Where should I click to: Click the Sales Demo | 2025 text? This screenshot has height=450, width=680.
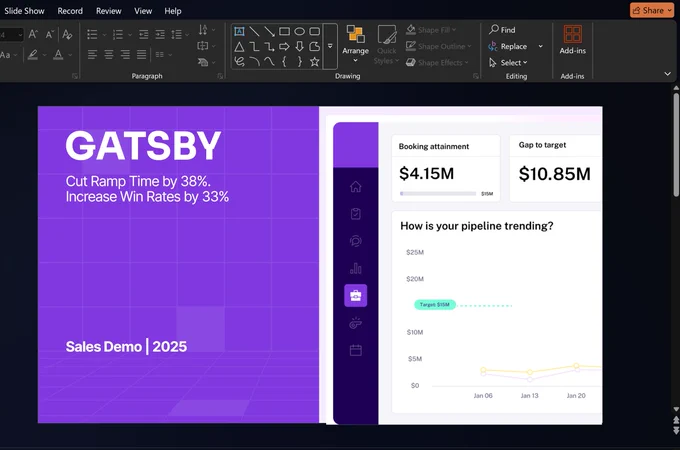(x=126, y=346)
